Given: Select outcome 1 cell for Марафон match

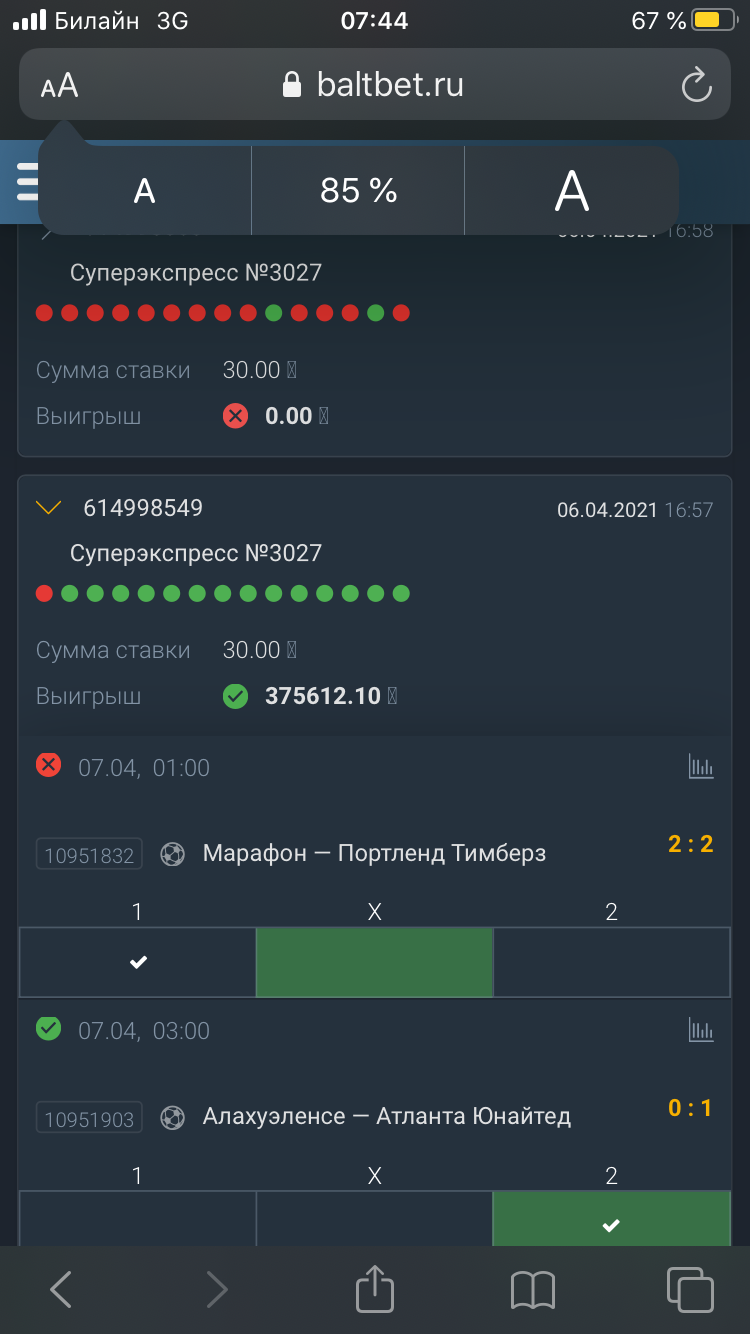Looking at the screenshot, I should (138, 962).
